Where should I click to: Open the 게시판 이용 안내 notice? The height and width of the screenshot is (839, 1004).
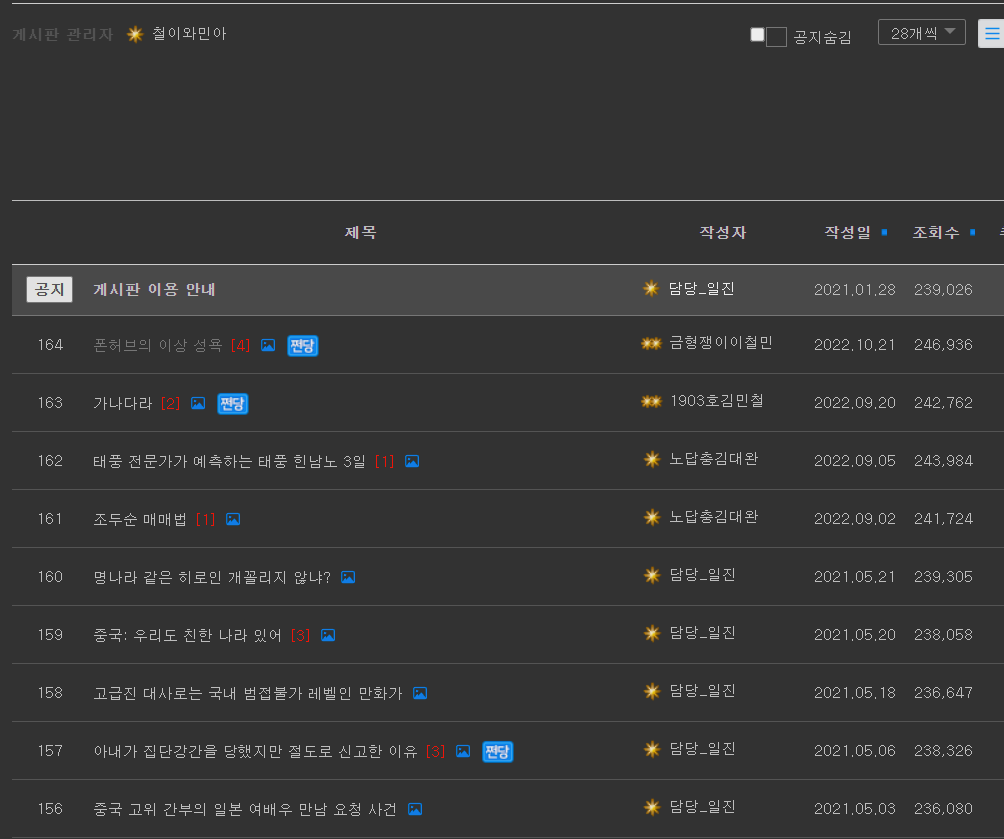pos(154,289)
